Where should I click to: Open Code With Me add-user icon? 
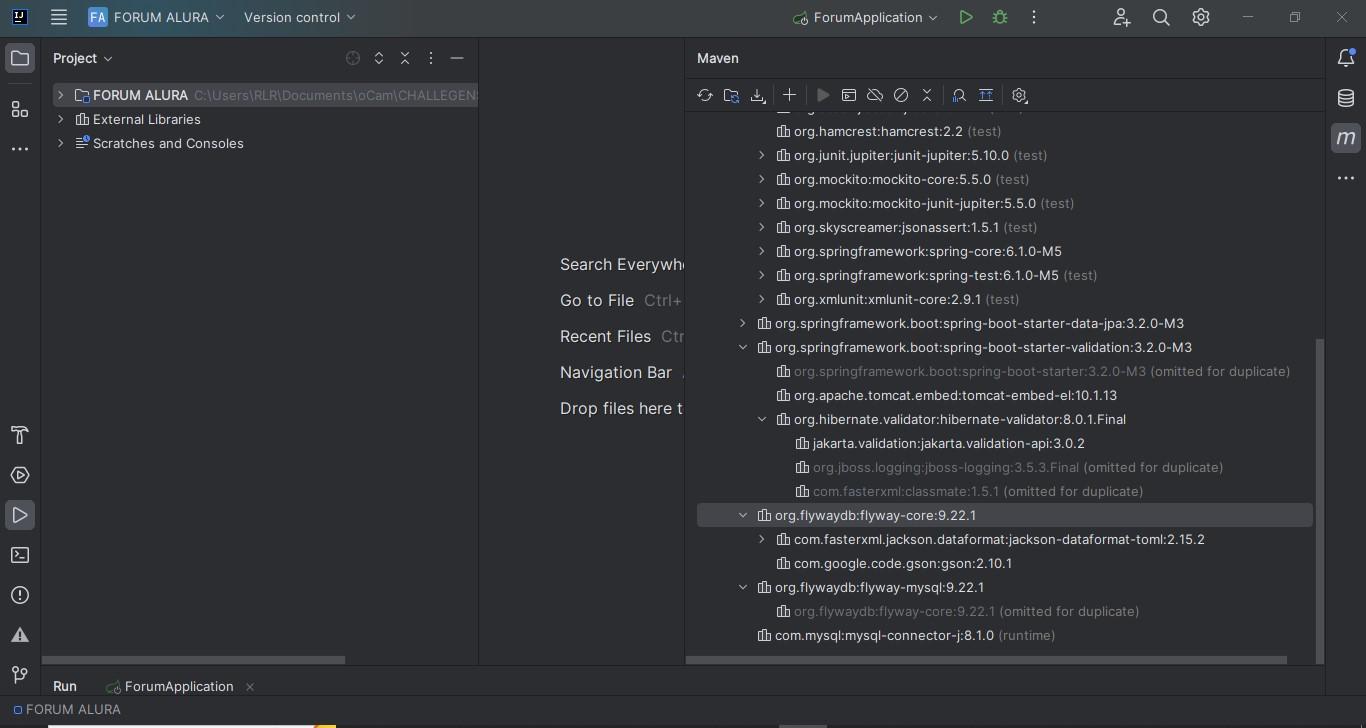1121,17
